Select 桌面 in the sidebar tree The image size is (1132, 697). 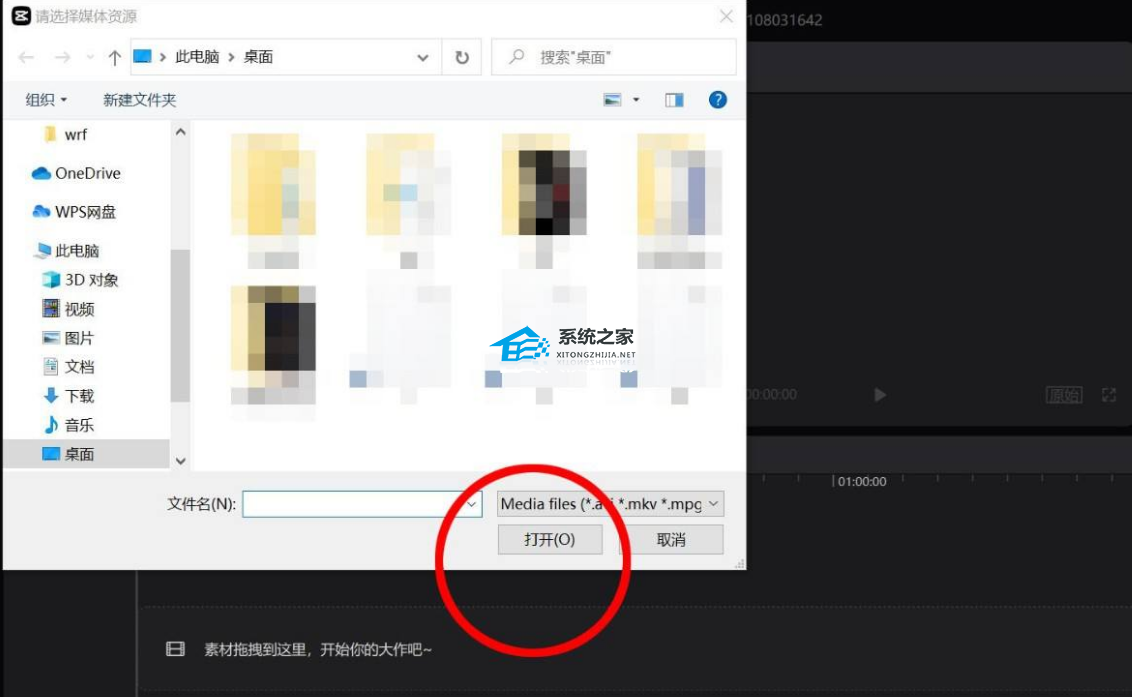tap(87, 454)
